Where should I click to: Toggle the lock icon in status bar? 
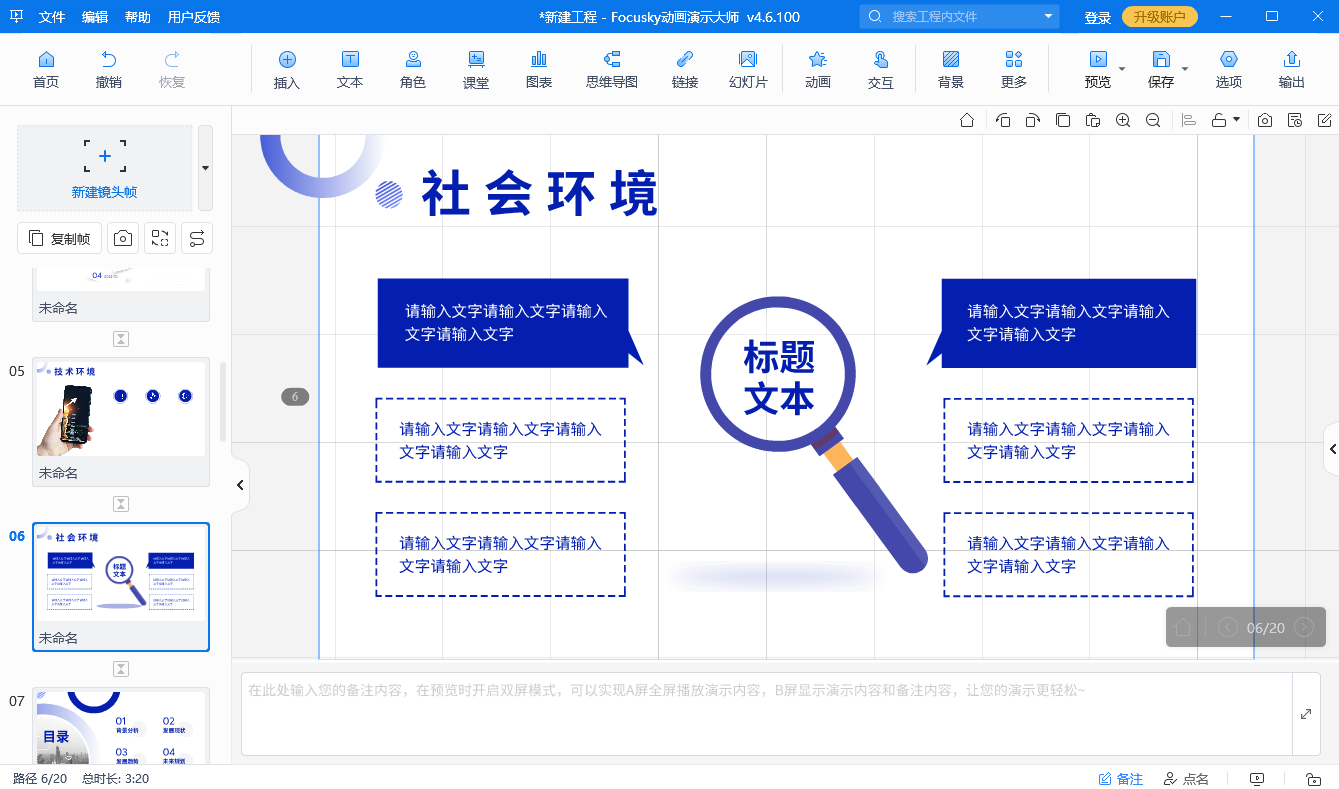[1314, 779]
